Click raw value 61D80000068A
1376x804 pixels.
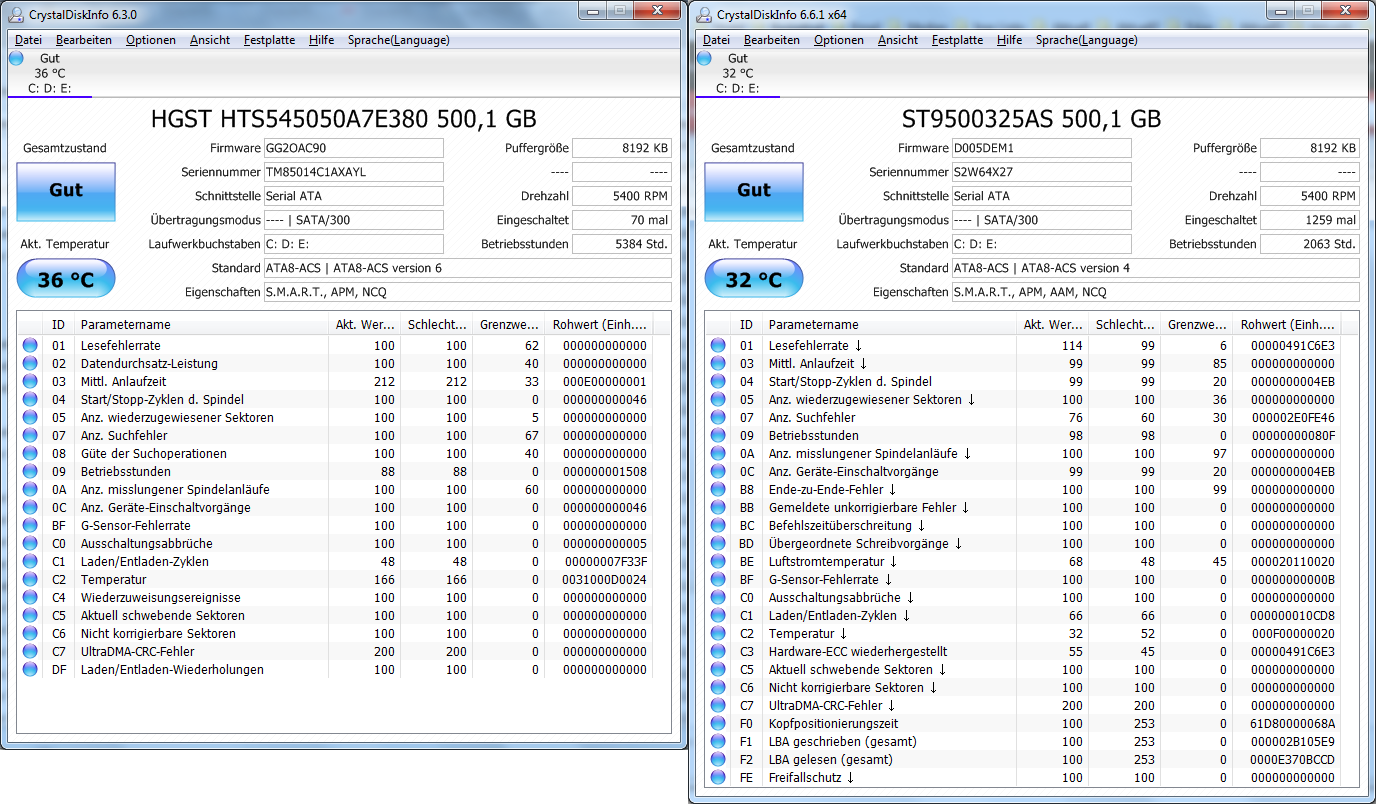pos(1292,724)
